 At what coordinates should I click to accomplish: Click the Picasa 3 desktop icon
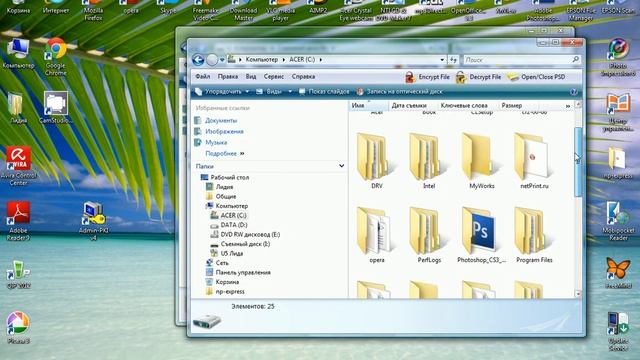coord(18,327)
